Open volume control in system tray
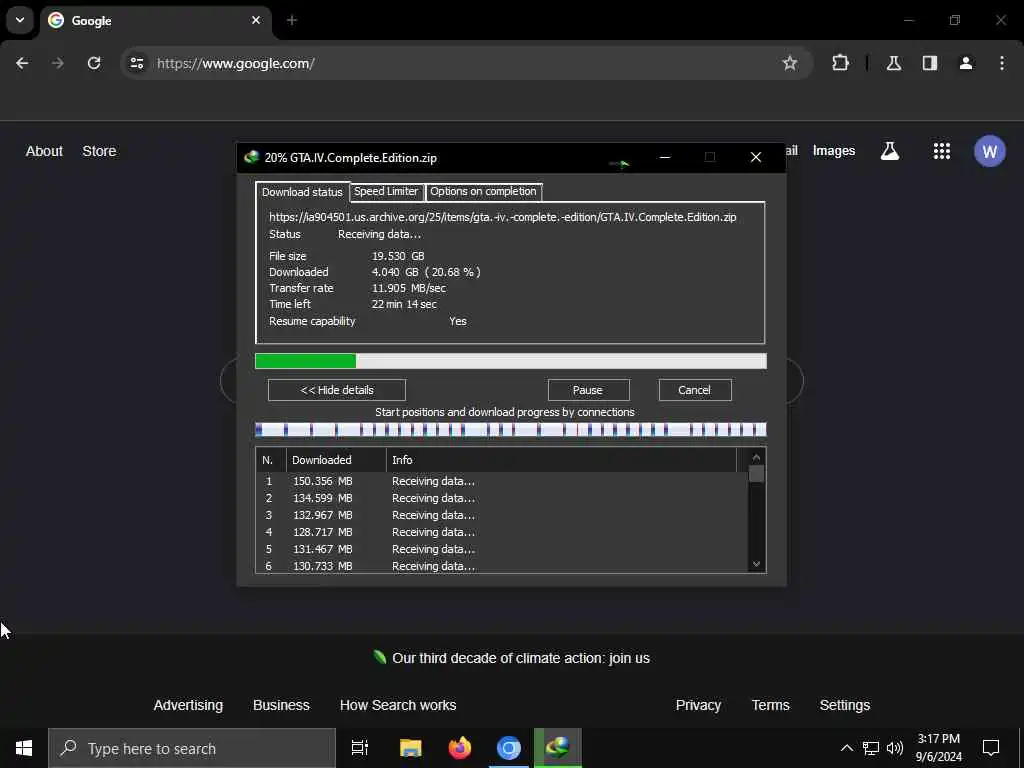1024x768 pixels. (x=895, y=748)
